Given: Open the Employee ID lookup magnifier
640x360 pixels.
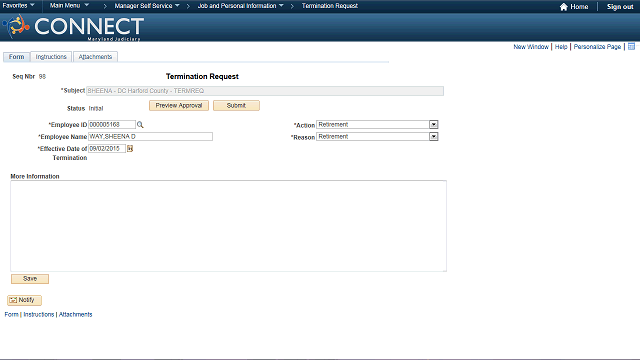Looking at the screenshot, I should 140,124.
